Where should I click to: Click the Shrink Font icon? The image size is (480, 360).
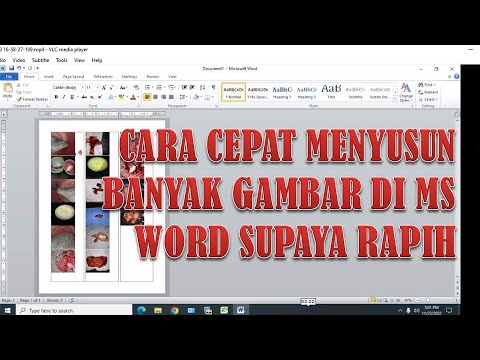(111, 87)
